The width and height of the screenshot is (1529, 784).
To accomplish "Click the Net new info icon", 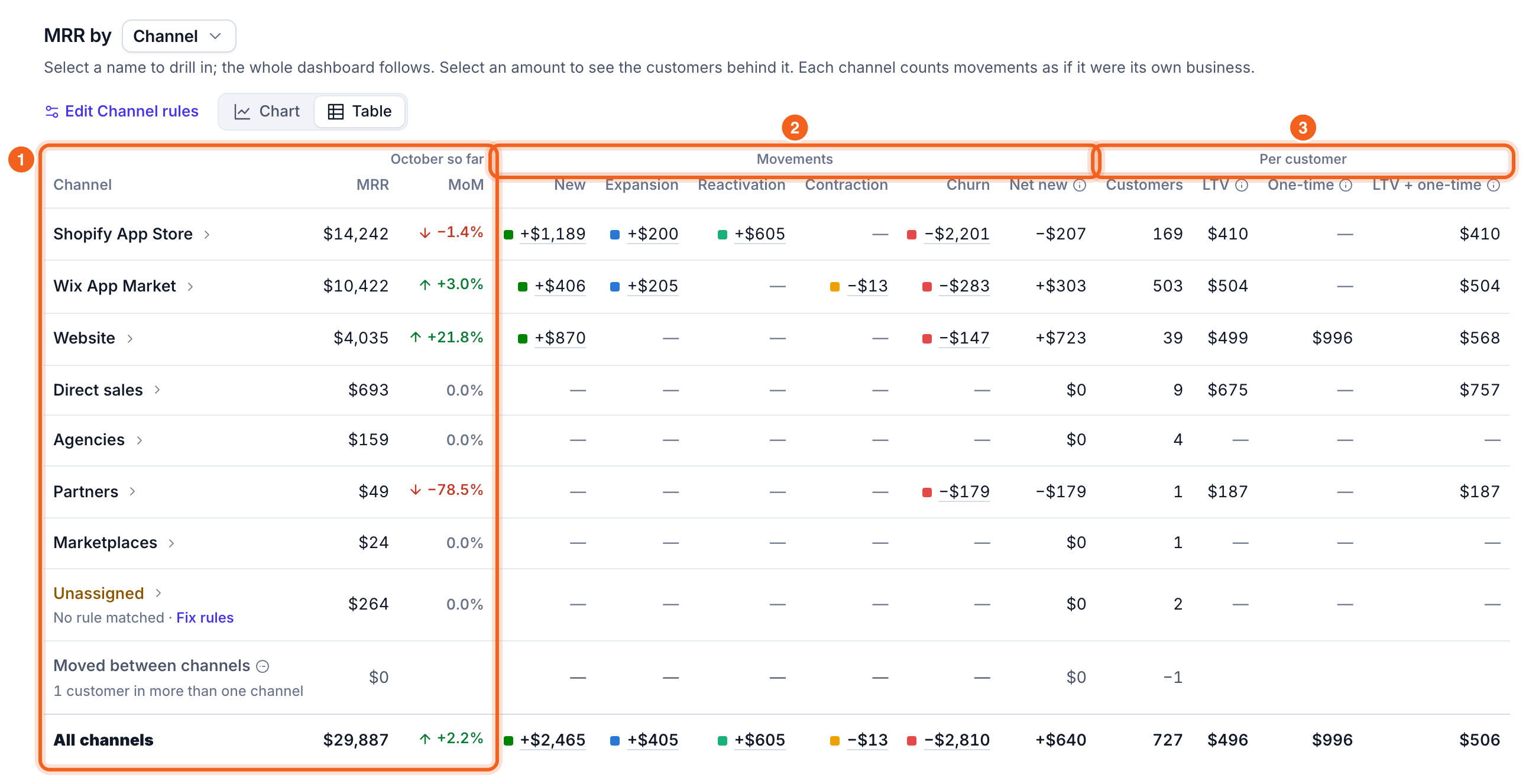I will click(x=1080, y=185).
